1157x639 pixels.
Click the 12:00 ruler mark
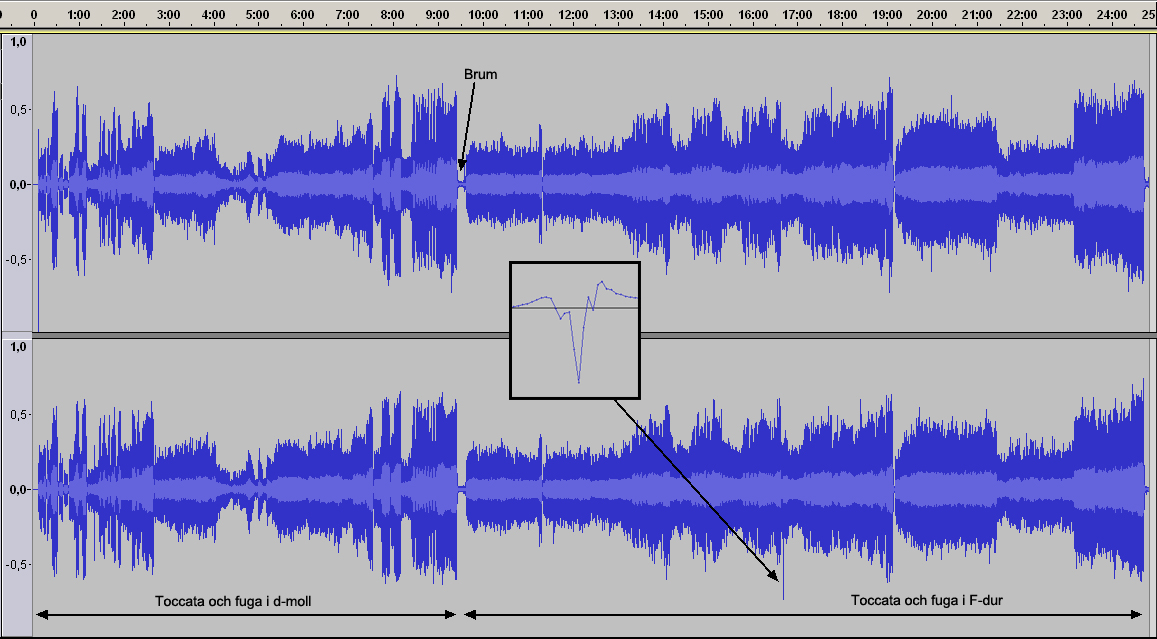573,14
